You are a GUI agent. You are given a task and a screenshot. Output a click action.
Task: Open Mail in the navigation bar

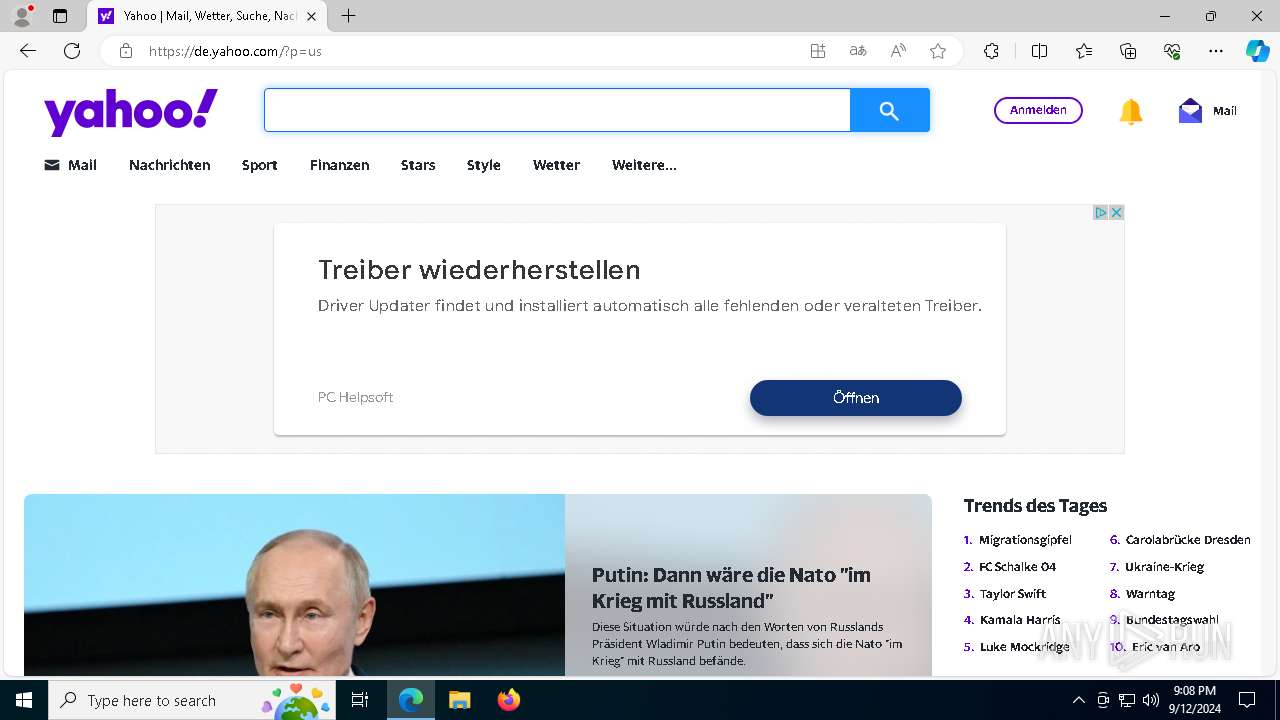pyautogui.click(x=70, y=165)
